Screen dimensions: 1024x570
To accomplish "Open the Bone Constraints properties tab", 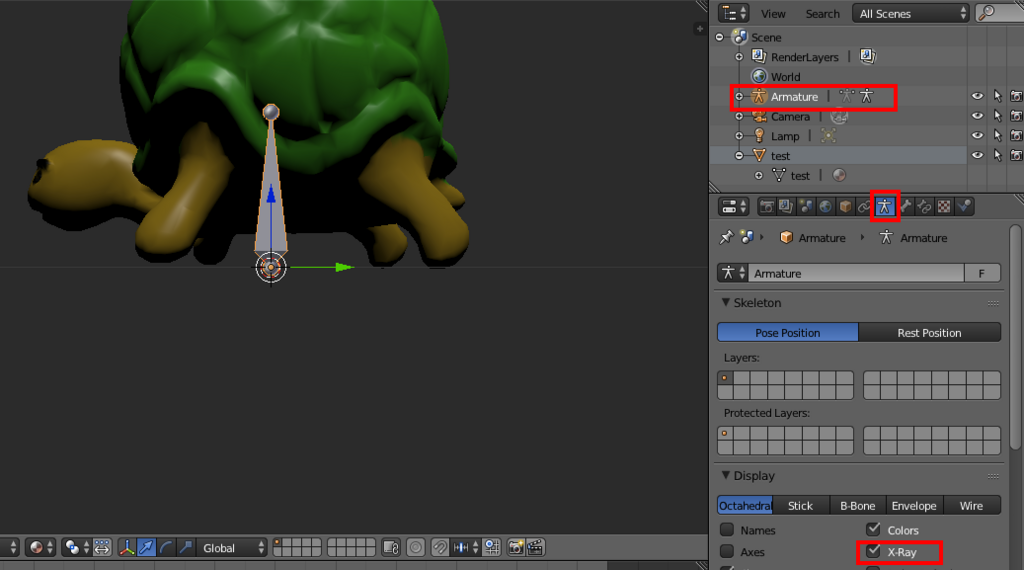I will pos(925,207).
